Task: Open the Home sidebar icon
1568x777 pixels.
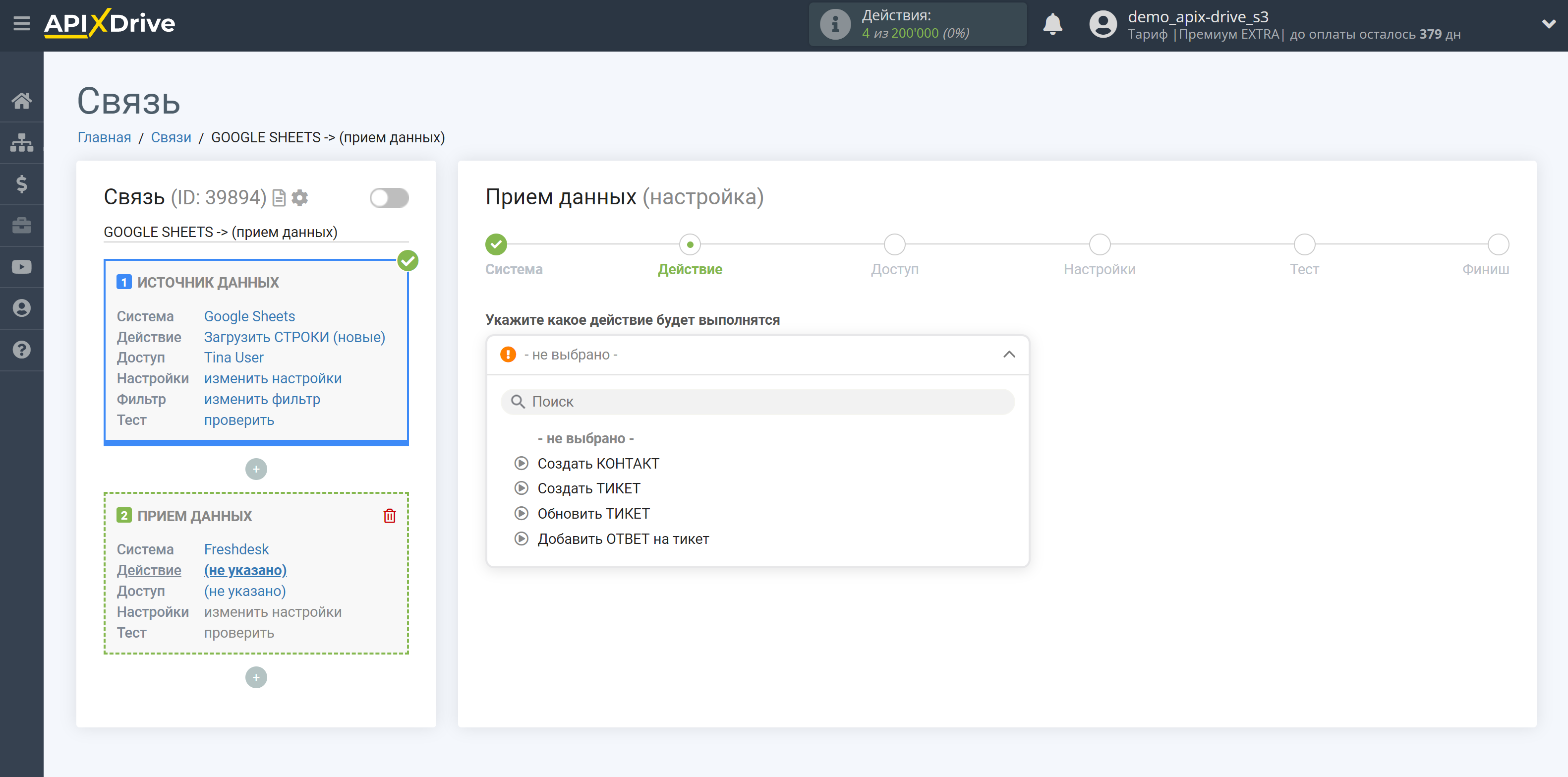Action: coord(21,101)
